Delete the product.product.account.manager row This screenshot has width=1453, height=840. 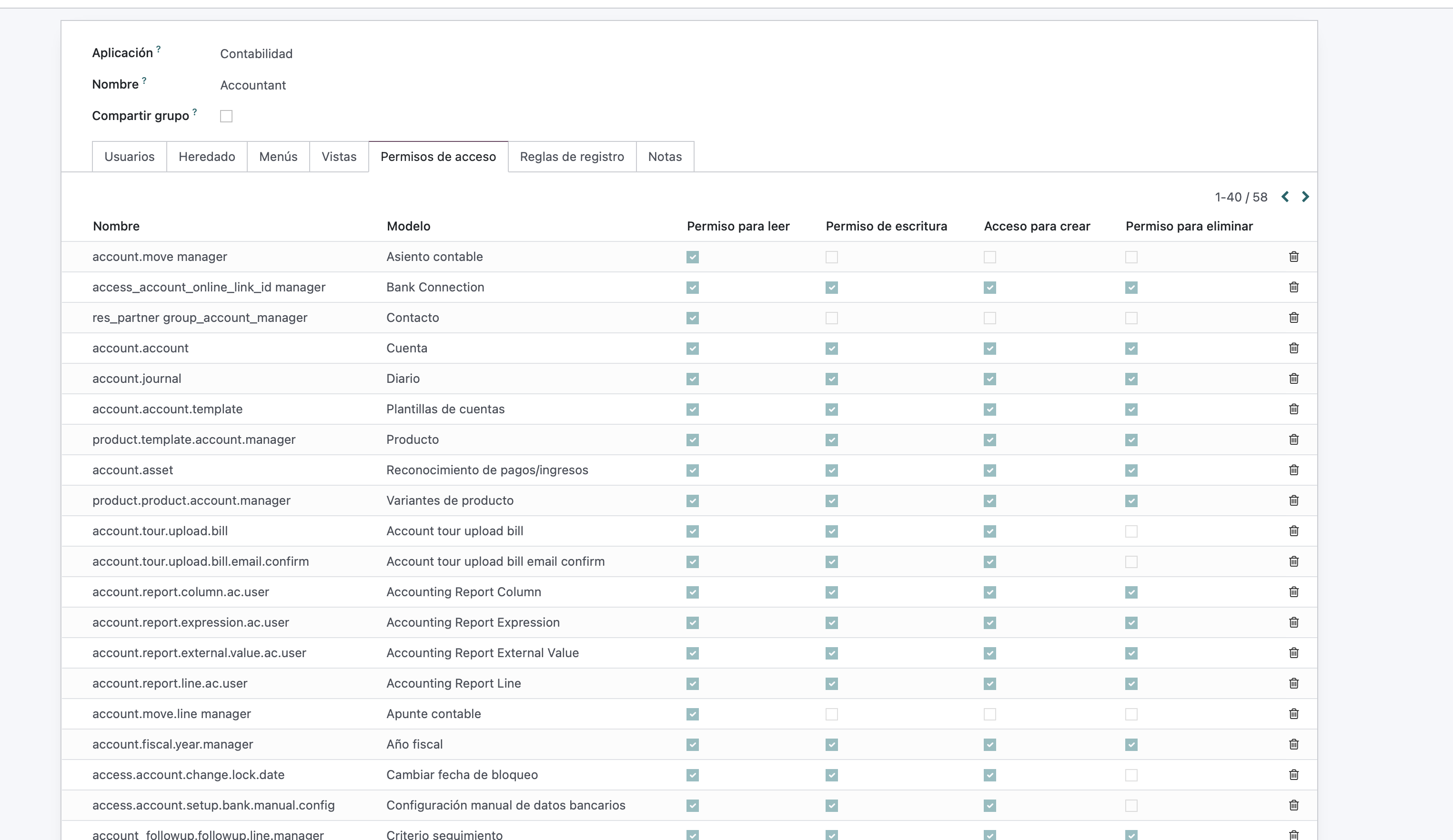coord(1293,500)
